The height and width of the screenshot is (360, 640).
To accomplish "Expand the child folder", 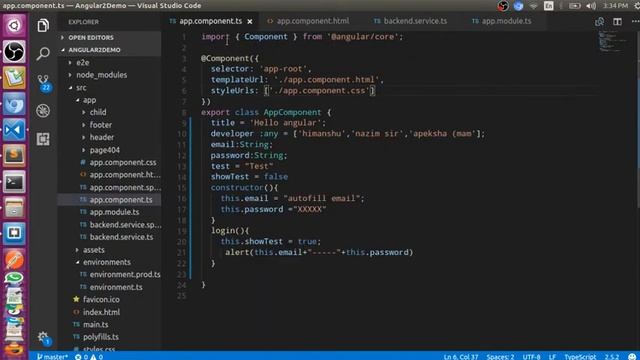I will click(109, 112).
